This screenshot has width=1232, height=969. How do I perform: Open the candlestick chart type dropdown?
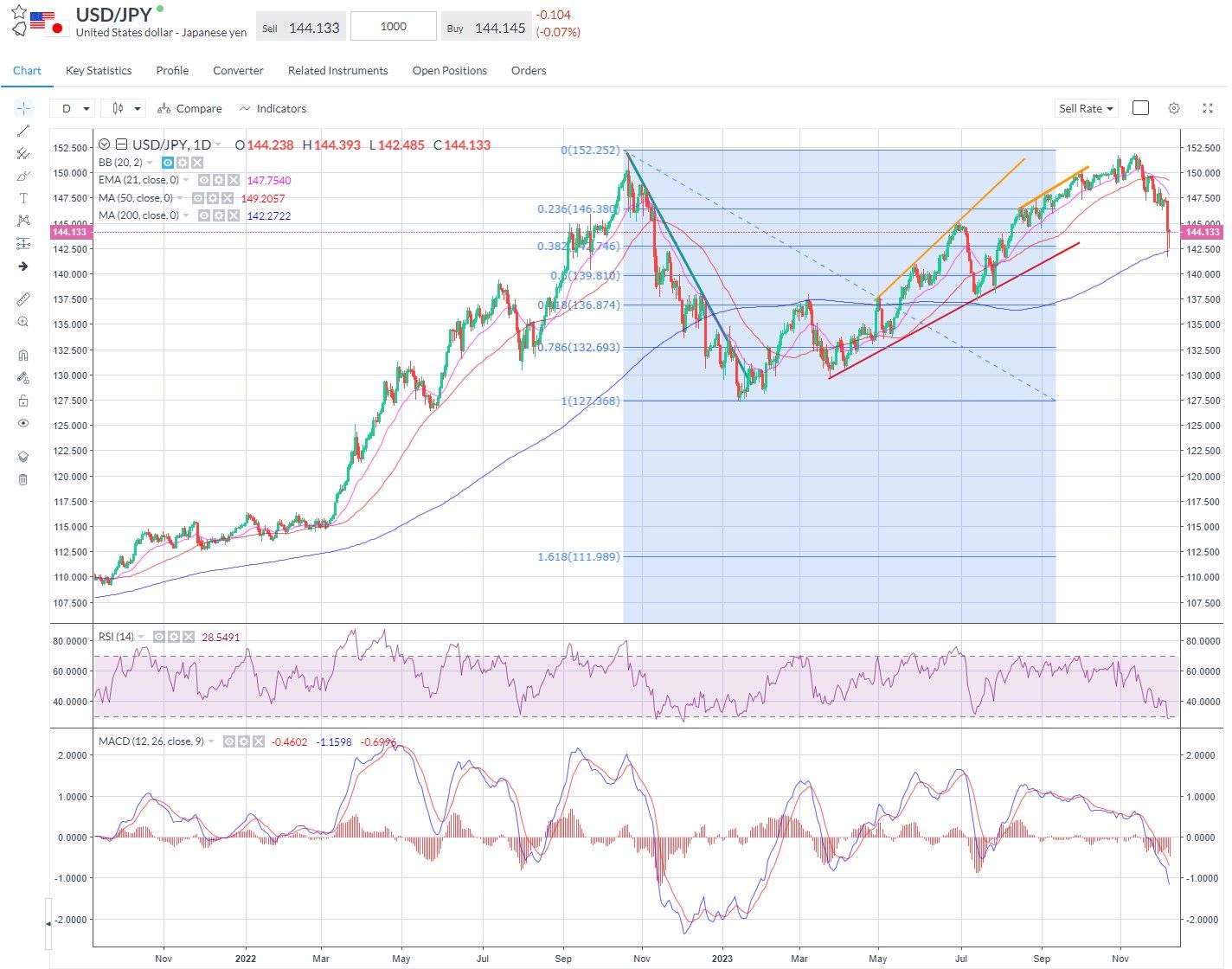[x=122, y=108]
